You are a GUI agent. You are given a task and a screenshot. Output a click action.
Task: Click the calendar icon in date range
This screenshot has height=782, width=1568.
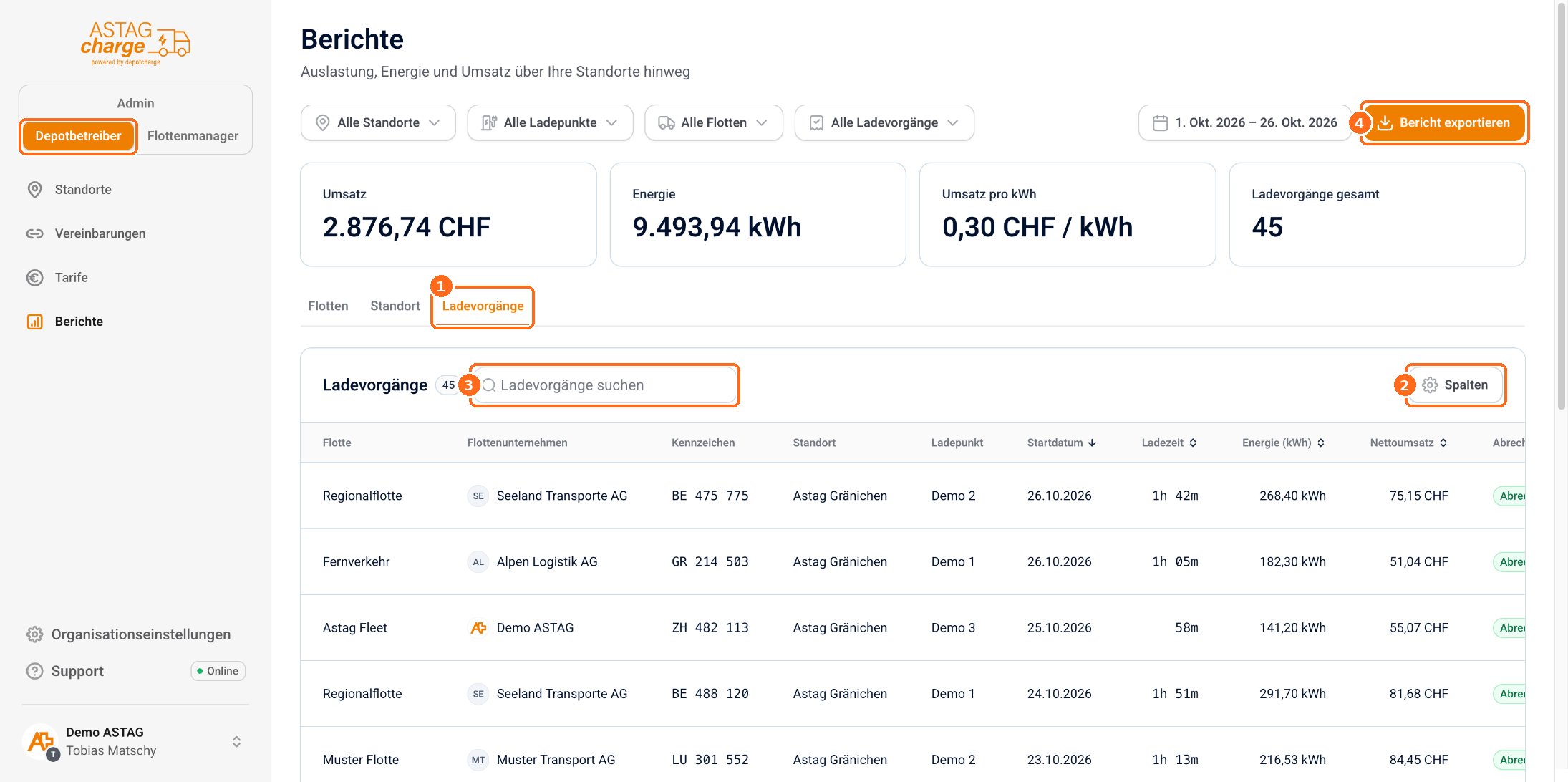(1160, 123)
